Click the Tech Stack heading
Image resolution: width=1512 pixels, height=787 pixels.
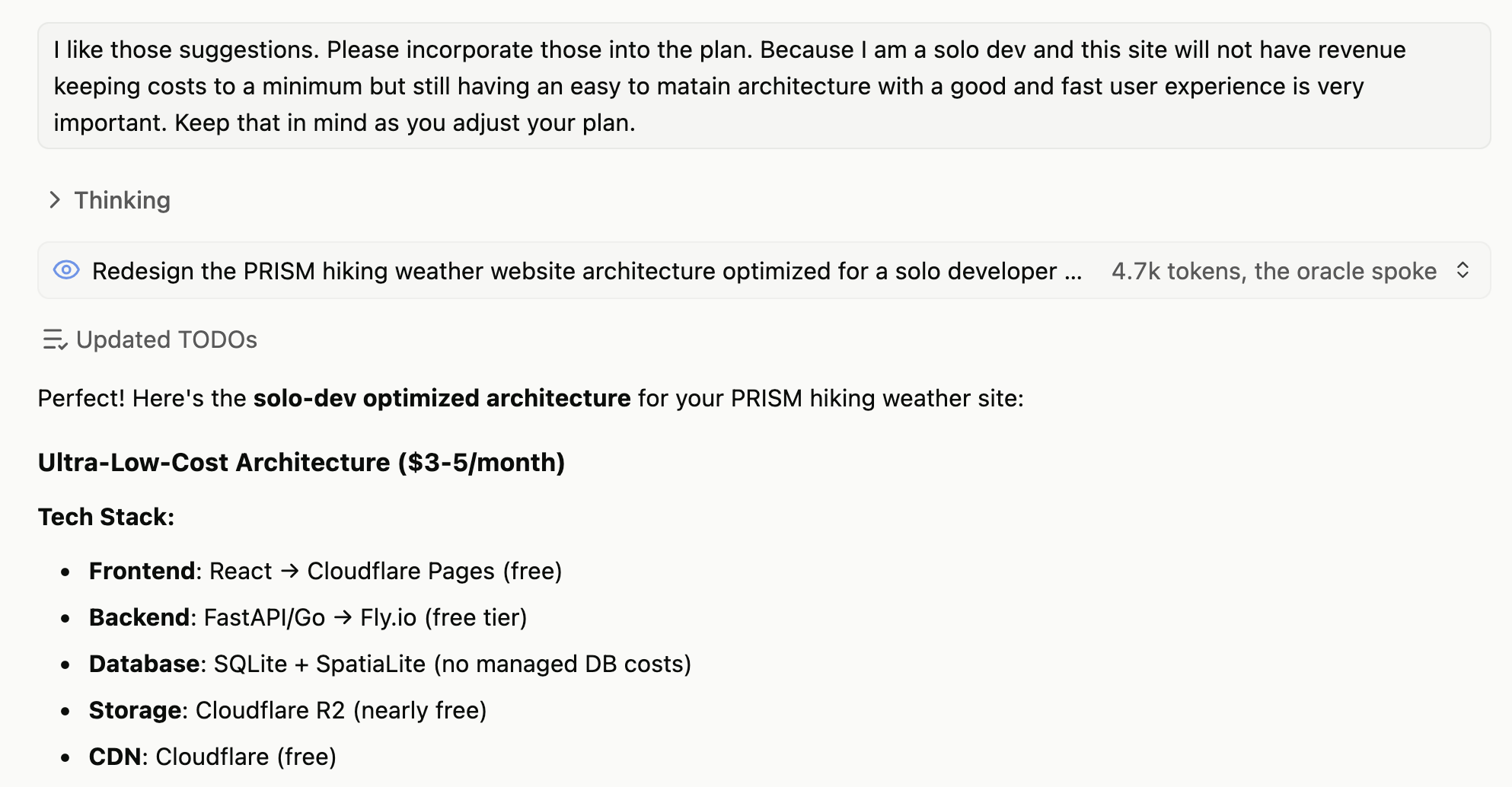[106, 517]
